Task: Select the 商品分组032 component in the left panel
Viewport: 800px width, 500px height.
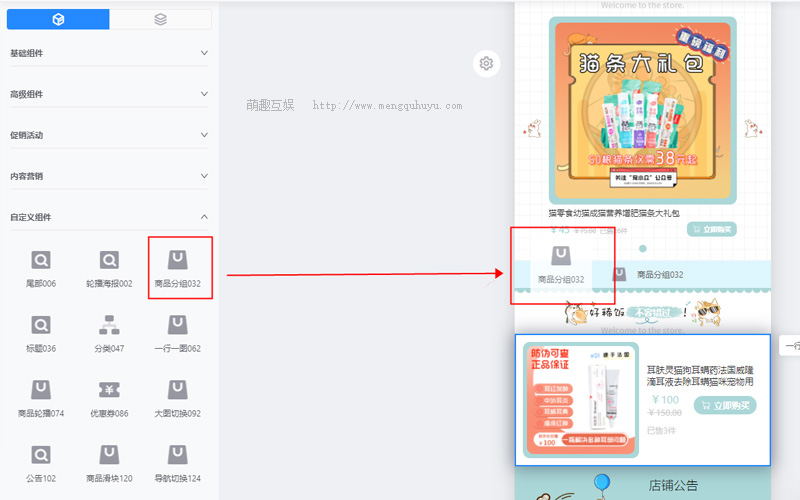Action: (178, 269)
